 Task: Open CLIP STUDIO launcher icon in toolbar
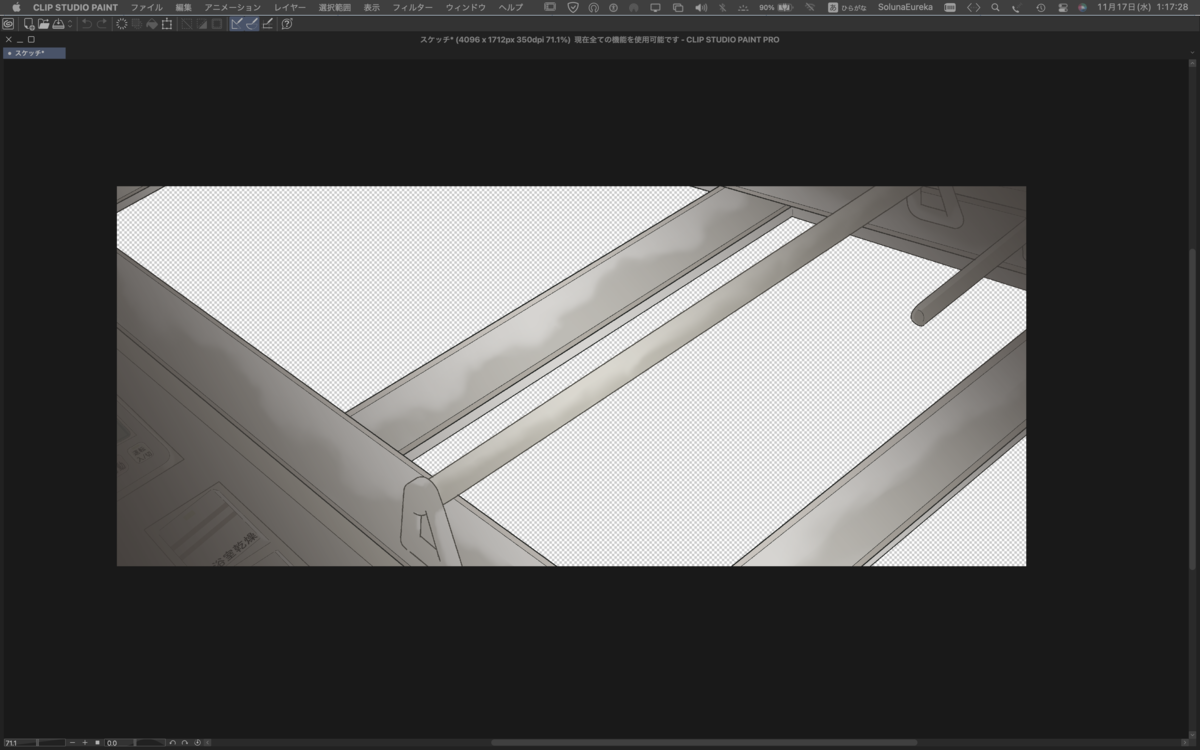(8, 24)
